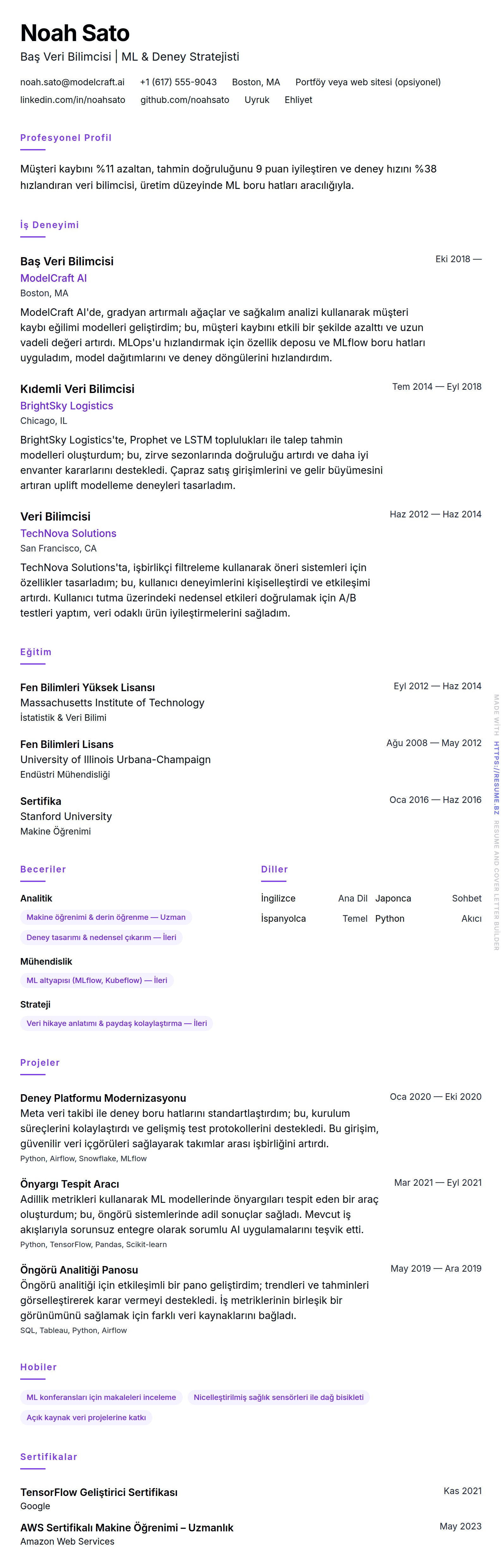Click the ML konferansları için makaleleri inceleme tag
Screen dimensions: 502x1568
(x=101, y=1397)
